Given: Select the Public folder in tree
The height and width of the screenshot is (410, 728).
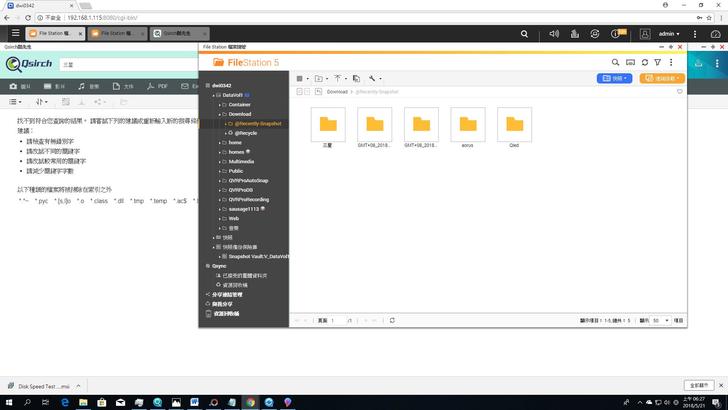Looking at the screenshot, I should pos(236,171).
